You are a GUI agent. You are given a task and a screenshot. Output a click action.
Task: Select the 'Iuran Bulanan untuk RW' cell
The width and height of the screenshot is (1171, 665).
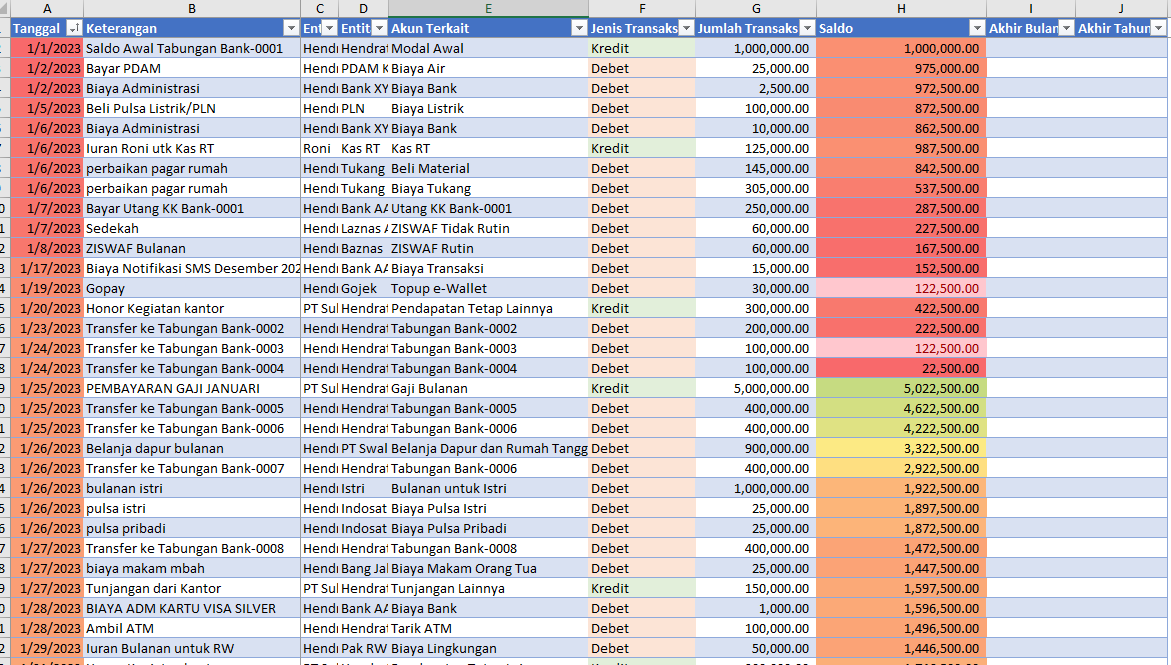click(192, 649)
